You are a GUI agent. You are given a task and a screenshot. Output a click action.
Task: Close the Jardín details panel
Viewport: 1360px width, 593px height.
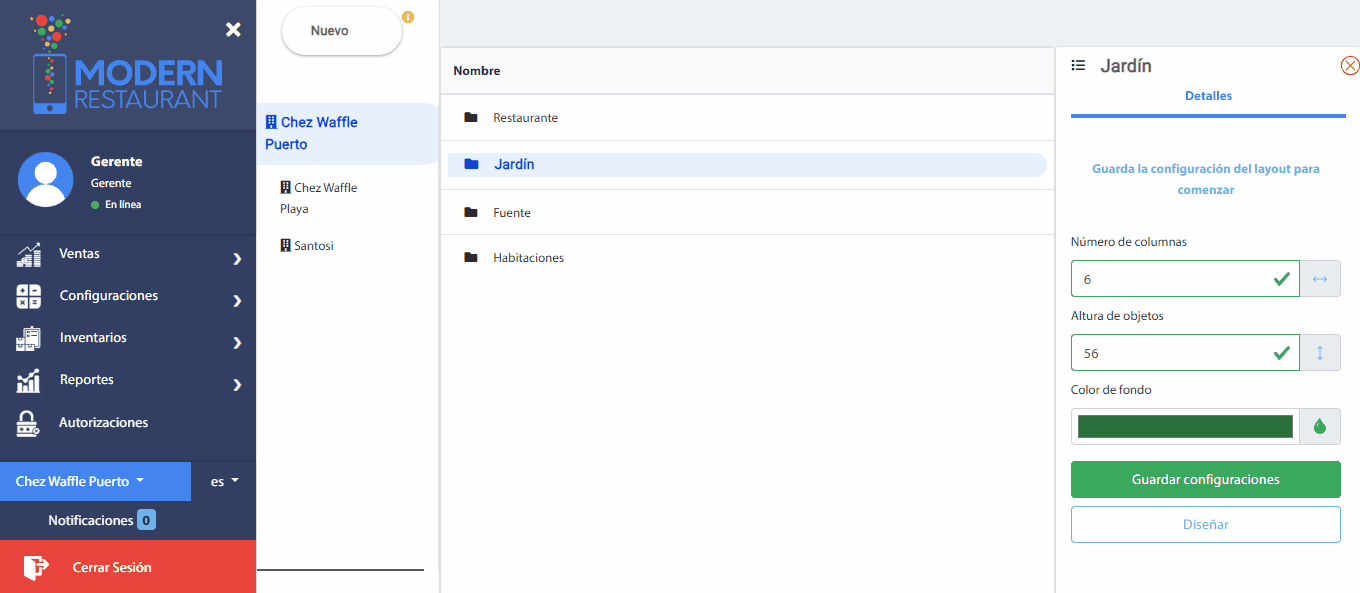point(1349,66)
